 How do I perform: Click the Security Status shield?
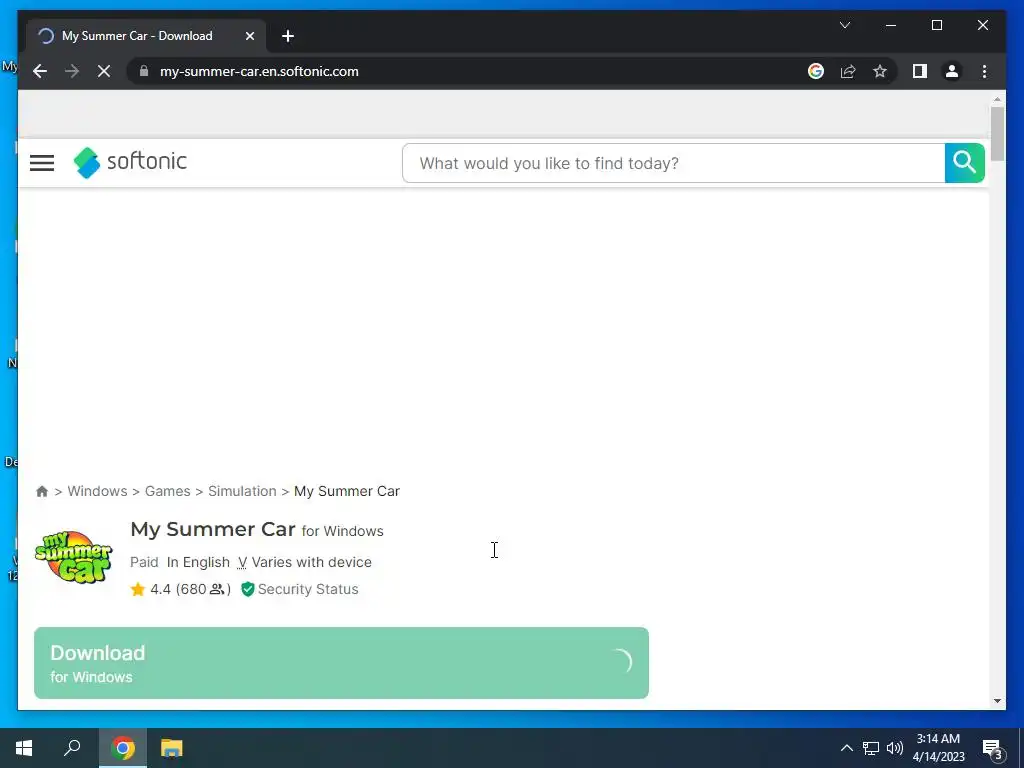pyautogui.click(x=248, y=589)
